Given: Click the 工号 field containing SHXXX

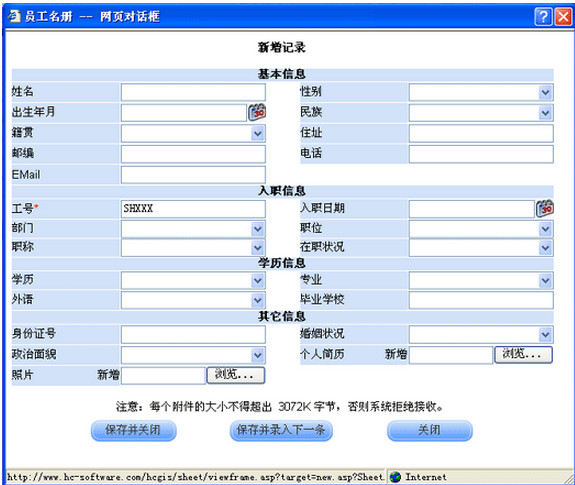Looking at the screenshot, I should tap(193, 209).
